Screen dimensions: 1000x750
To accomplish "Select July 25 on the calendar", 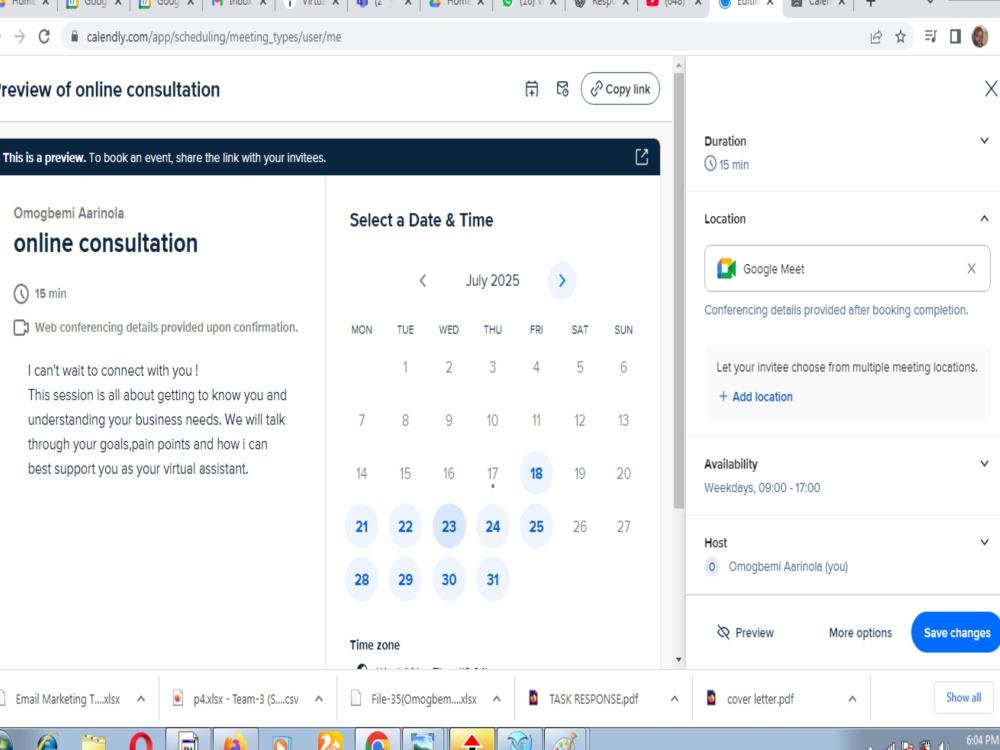I will coord(536,526).
